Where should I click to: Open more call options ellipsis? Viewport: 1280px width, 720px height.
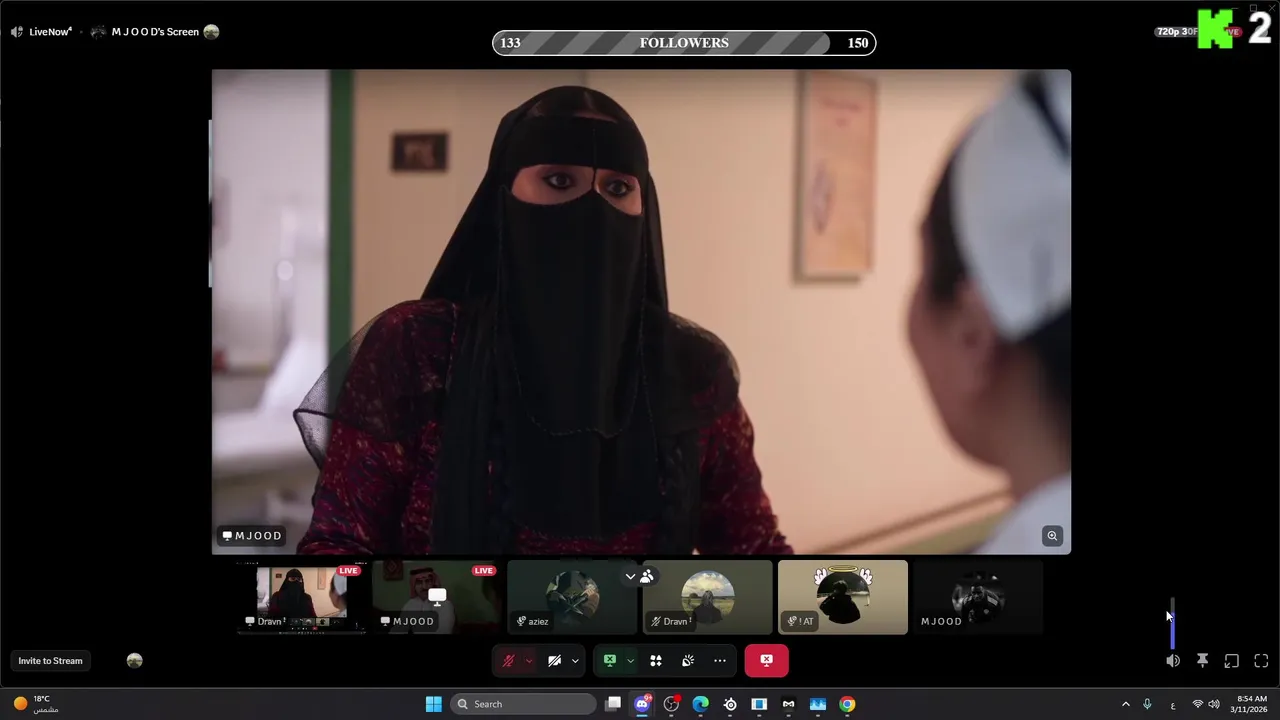click(720, 661)
